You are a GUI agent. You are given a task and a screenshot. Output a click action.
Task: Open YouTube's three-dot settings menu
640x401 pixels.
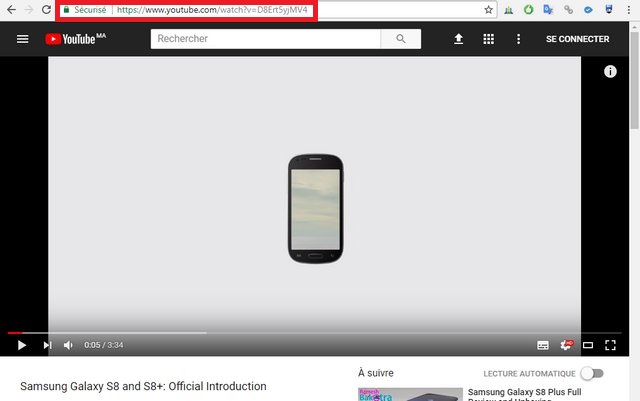518,39
